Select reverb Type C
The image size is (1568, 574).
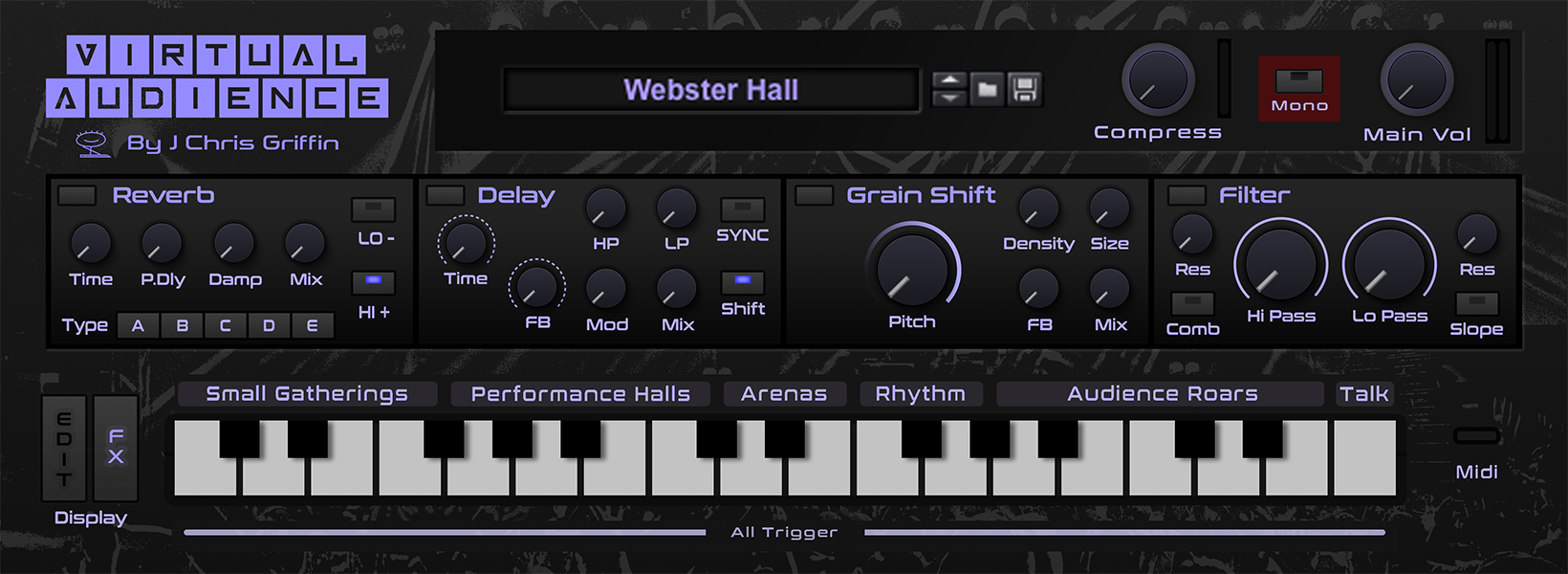(x=226, y=325)
